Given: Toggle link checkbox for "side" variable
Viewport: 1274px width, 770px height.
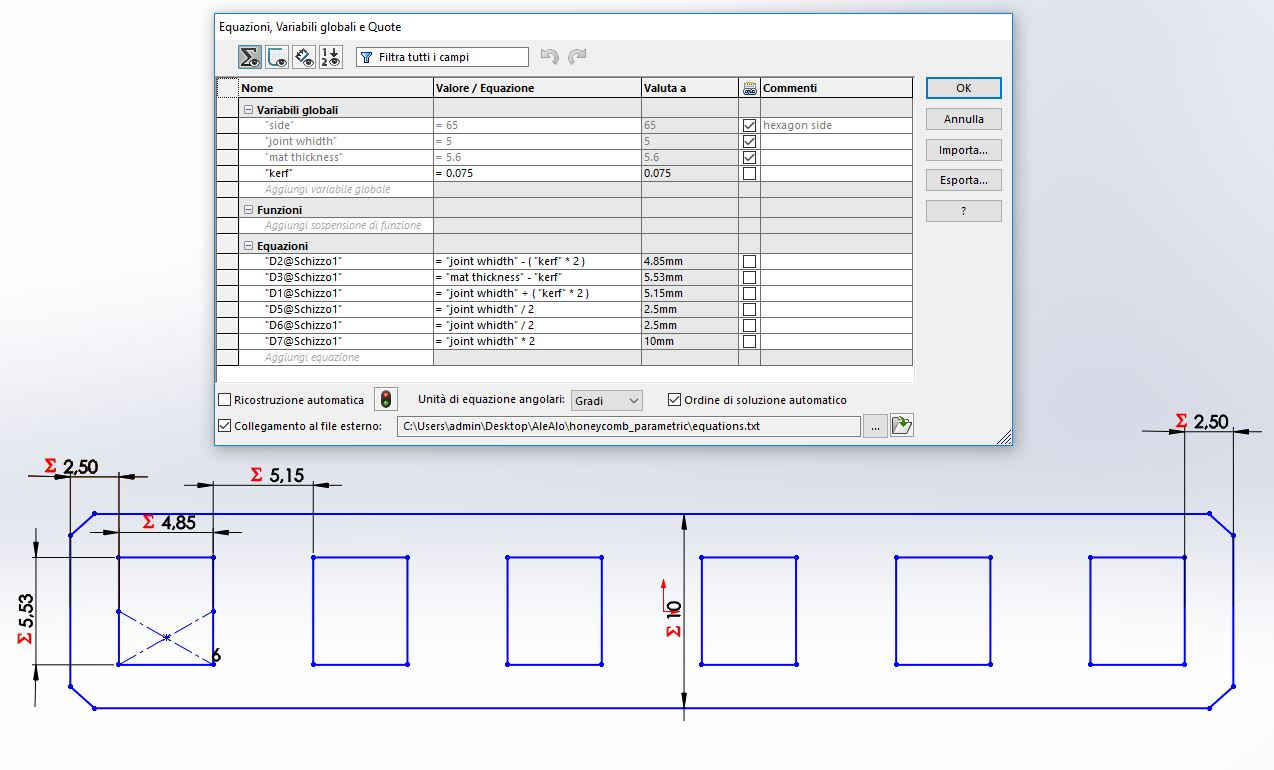Looking at the screenshot, I should pyautogui.click(x=749, y=126).
